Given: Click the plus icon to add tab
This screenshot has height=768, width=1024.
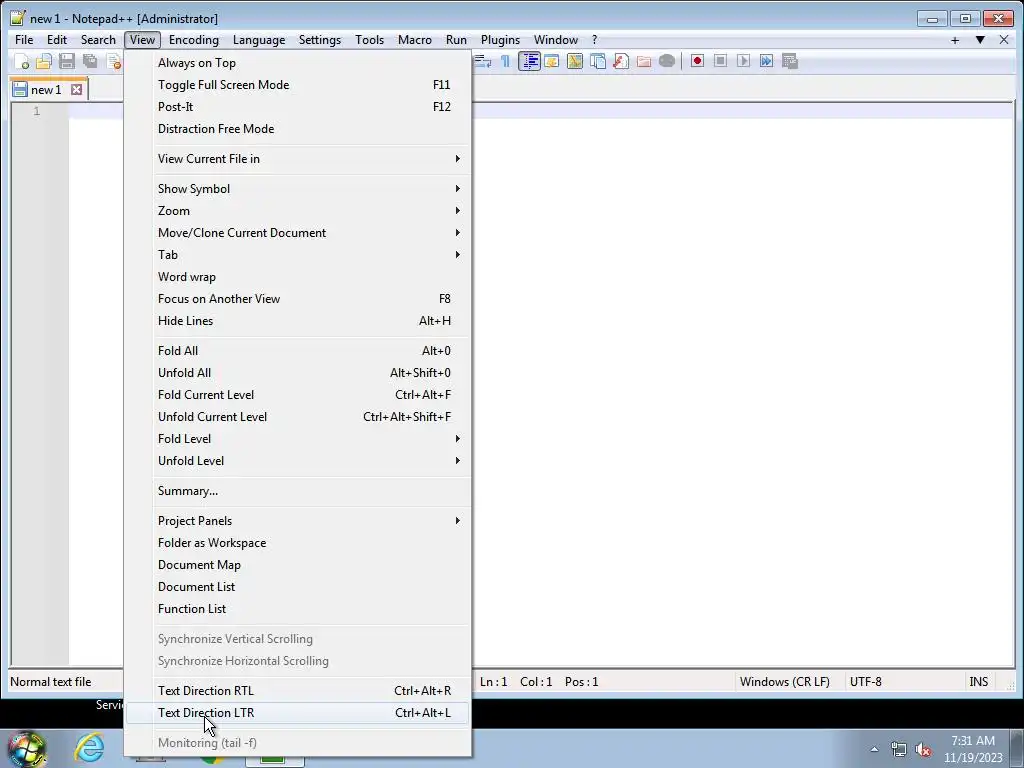Looking at the screenshot, I should (x=955, y=40).
